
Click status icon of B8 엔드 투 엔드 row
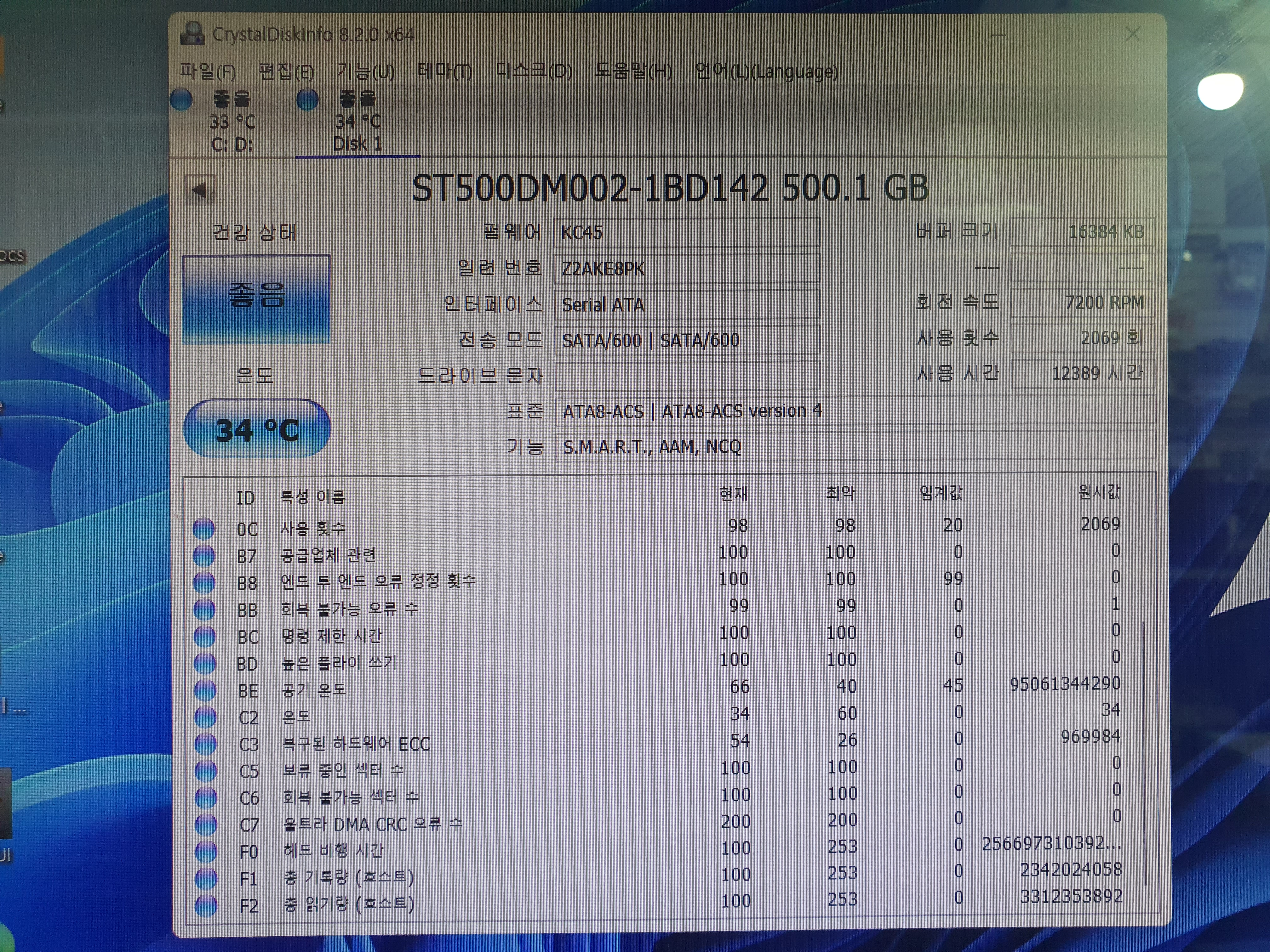click(x=204, y=582)
